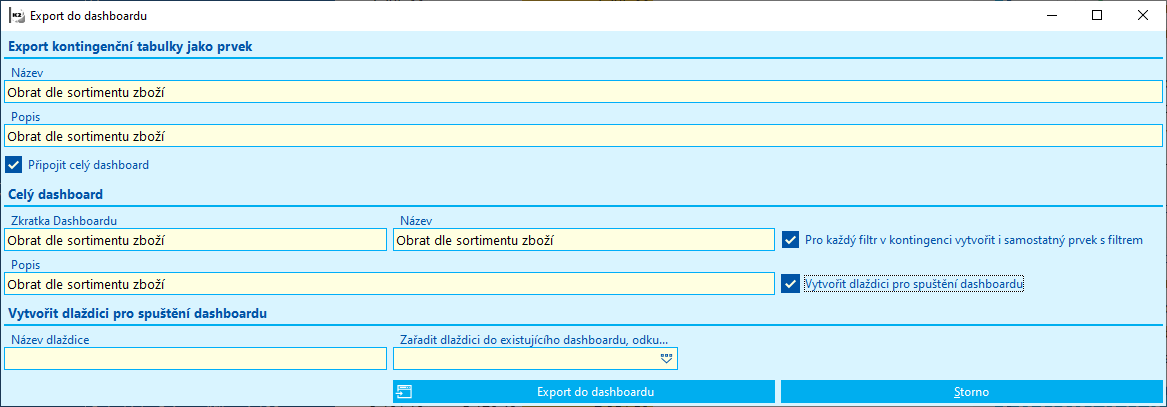1167x407 pixels.
Task: Select the Zkratka Dashboardu input field
Action: [x=195, y=240]
